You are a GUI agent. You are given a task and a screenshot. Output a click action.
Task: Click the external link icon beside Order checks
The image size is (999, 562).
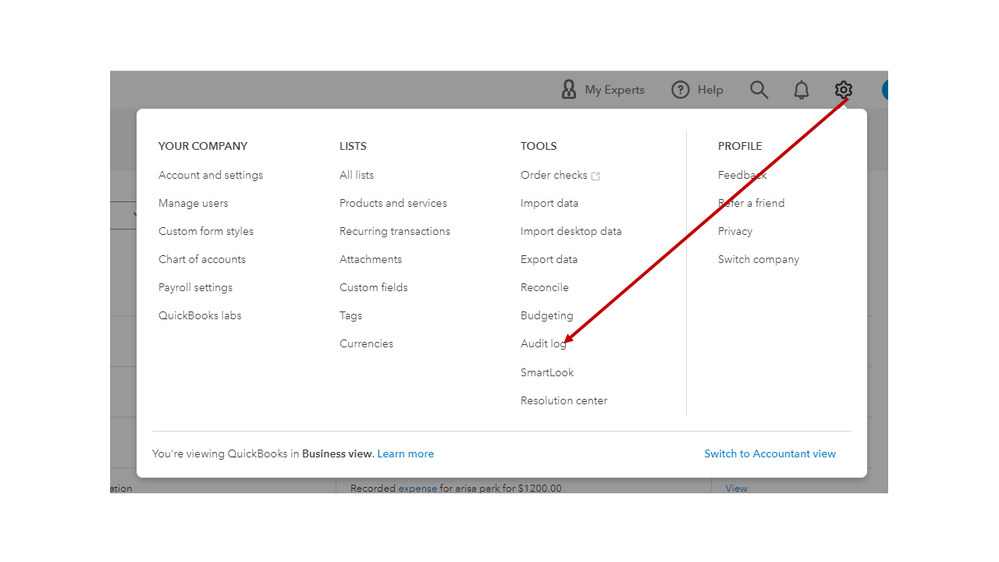[596, 176]
